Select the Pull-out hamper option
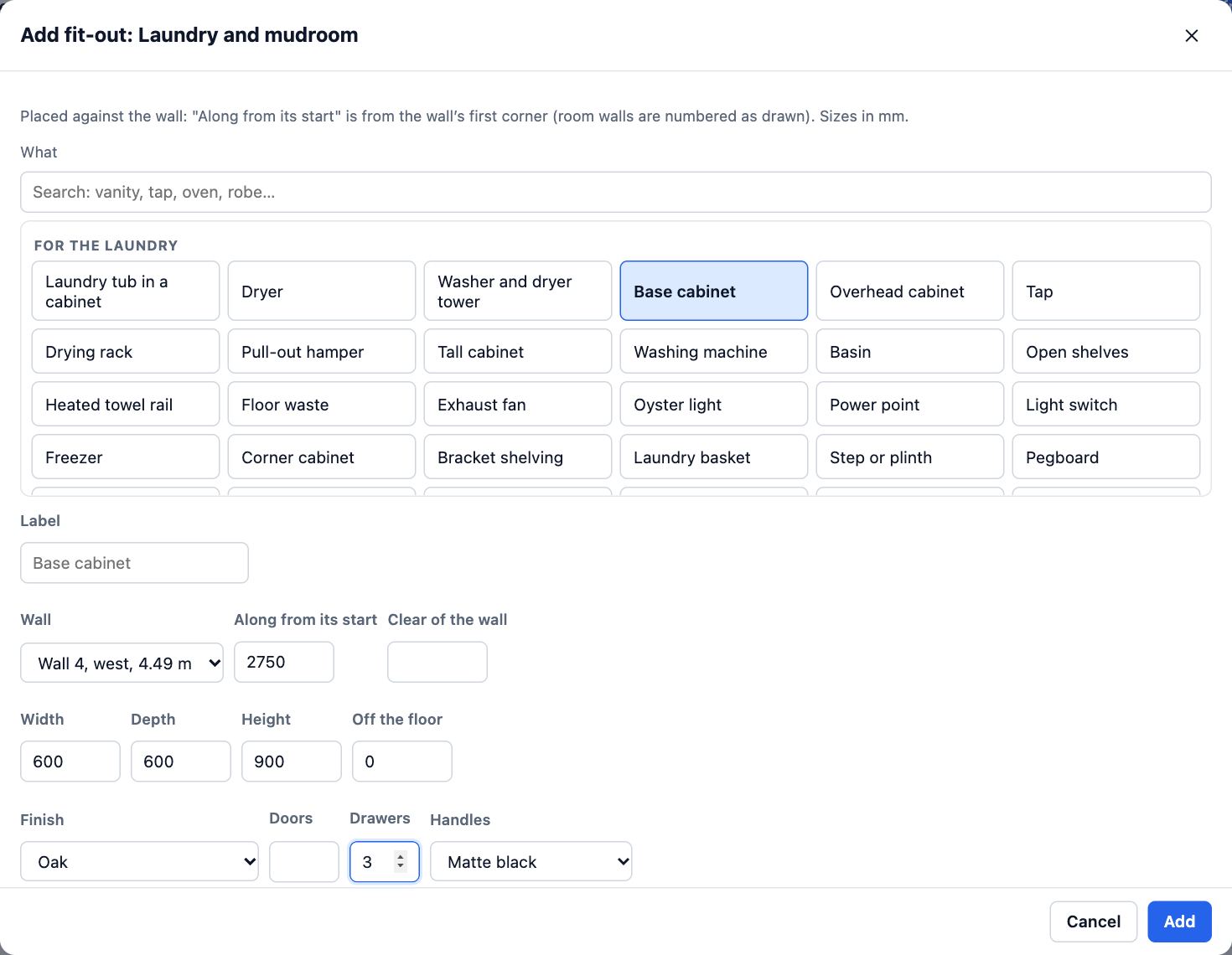Viewport: 1232px width, 955px height. (322, 351)
